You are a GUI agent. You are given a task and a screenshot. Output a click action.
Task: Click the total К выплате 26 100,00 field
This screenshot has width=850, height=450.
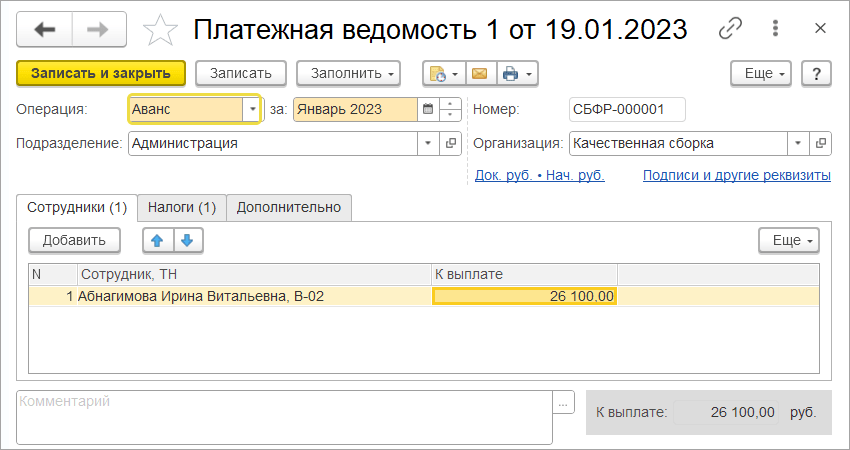coord(726,413)
